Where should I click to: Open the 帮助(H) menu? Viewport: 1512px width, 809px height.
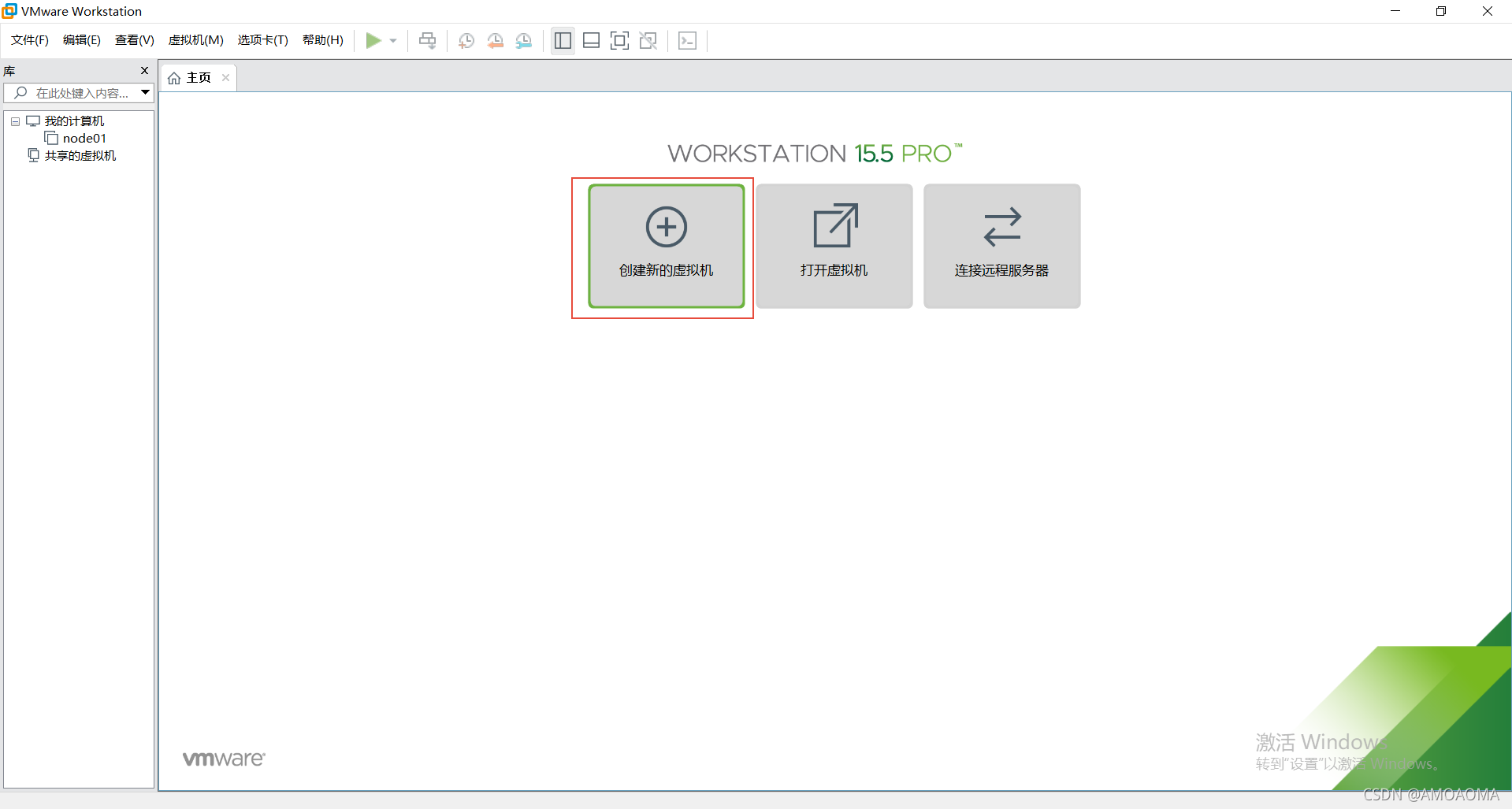click(x=323, y=40)
